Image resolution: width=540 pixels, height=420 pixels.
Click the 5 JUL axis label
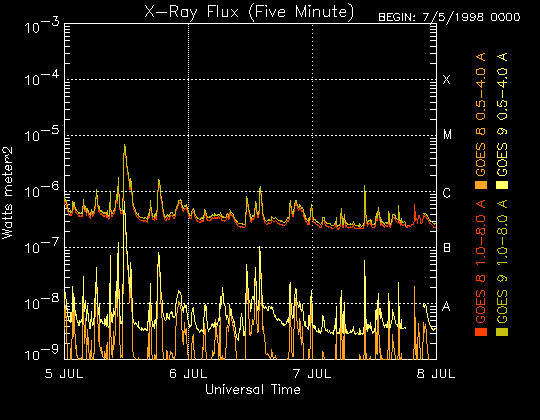point(64,374)
